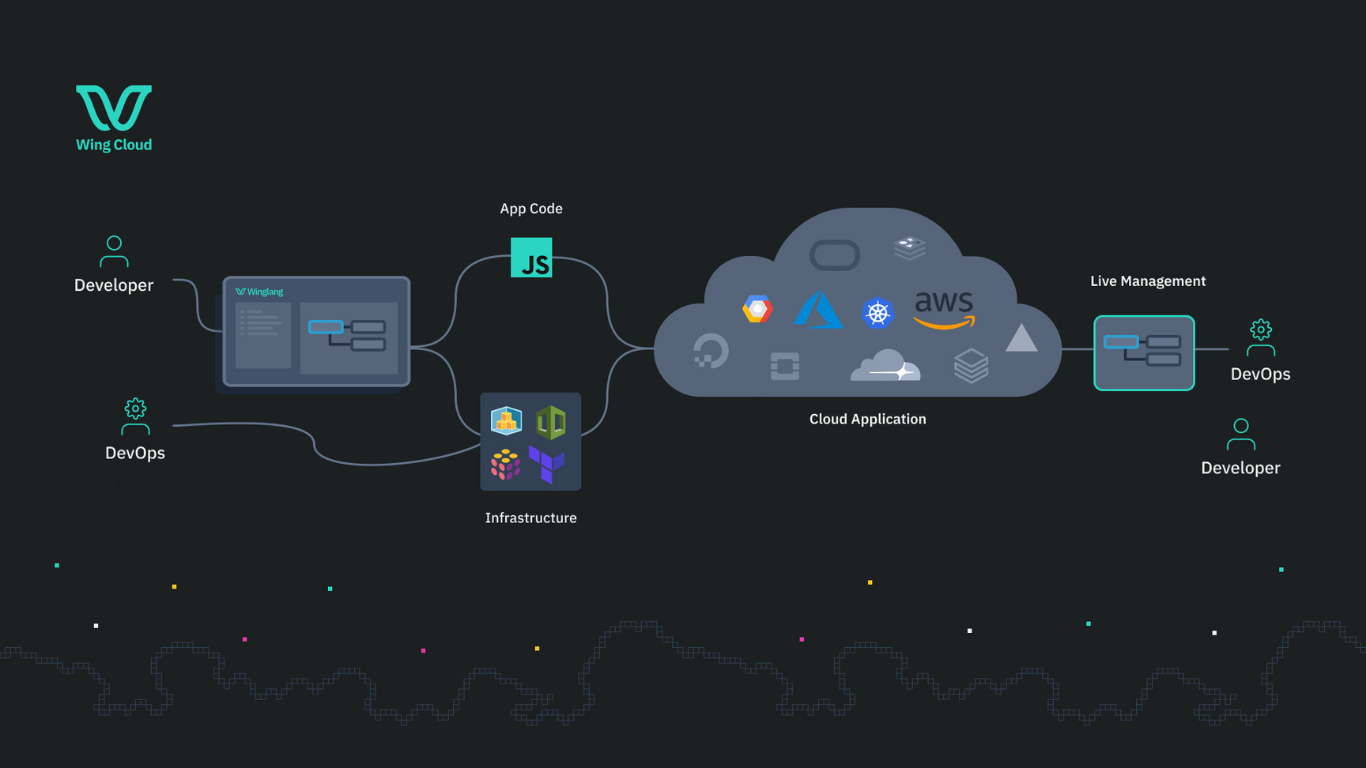The width and height of the screenshot is (1366, 768).
Task: Select the Kubernetes wheel icon
Action: coord(878,313)
